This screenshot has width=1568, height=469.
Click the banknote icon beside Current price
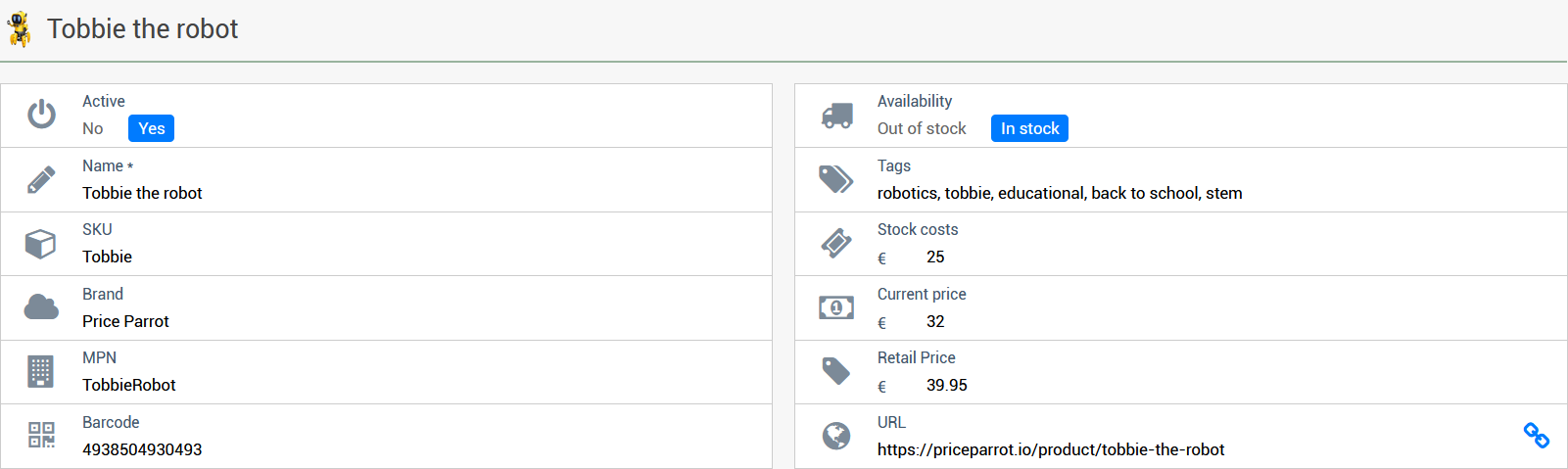(x=836, y=307)
